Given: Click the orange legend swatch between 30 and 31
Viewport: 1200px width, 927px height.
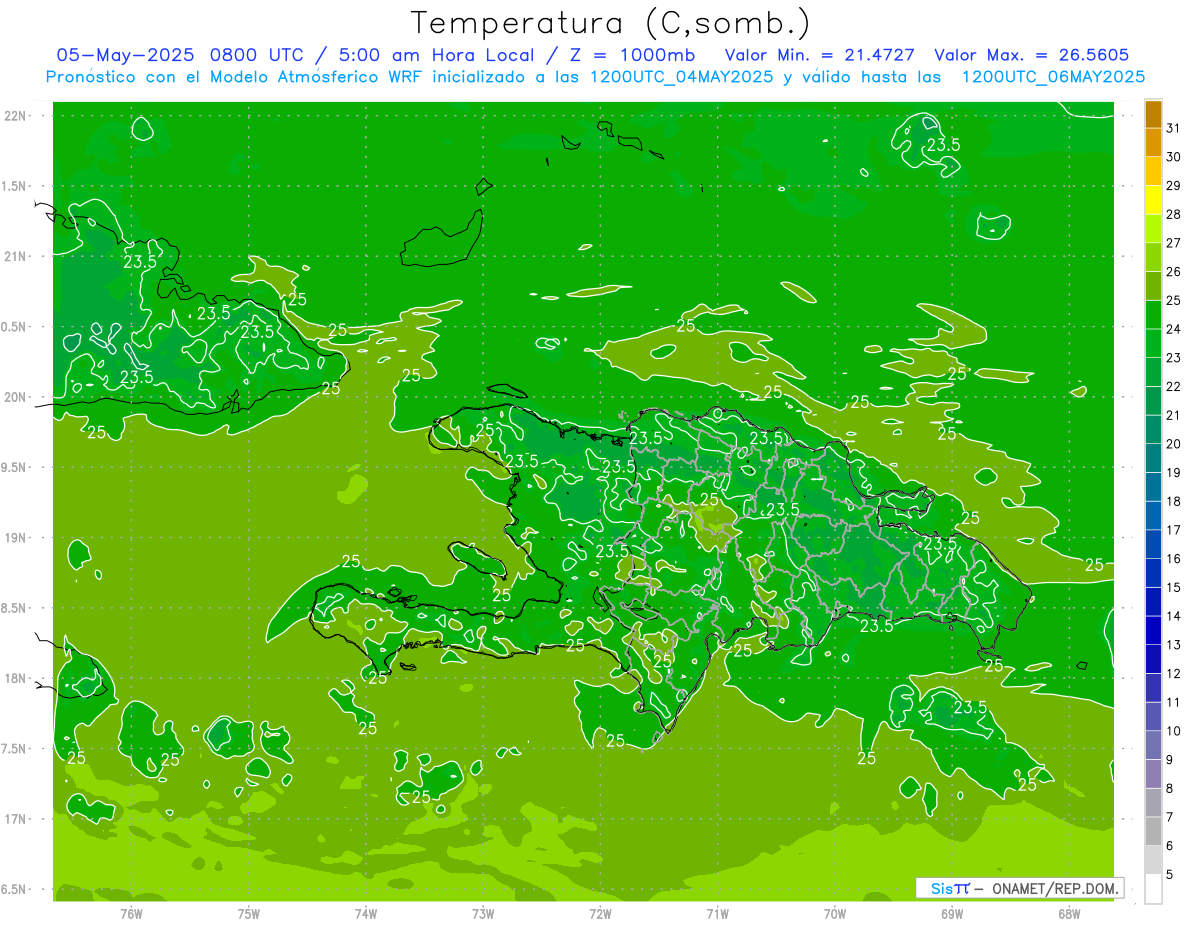Looking at the screenshot, I should (1153, 143).
